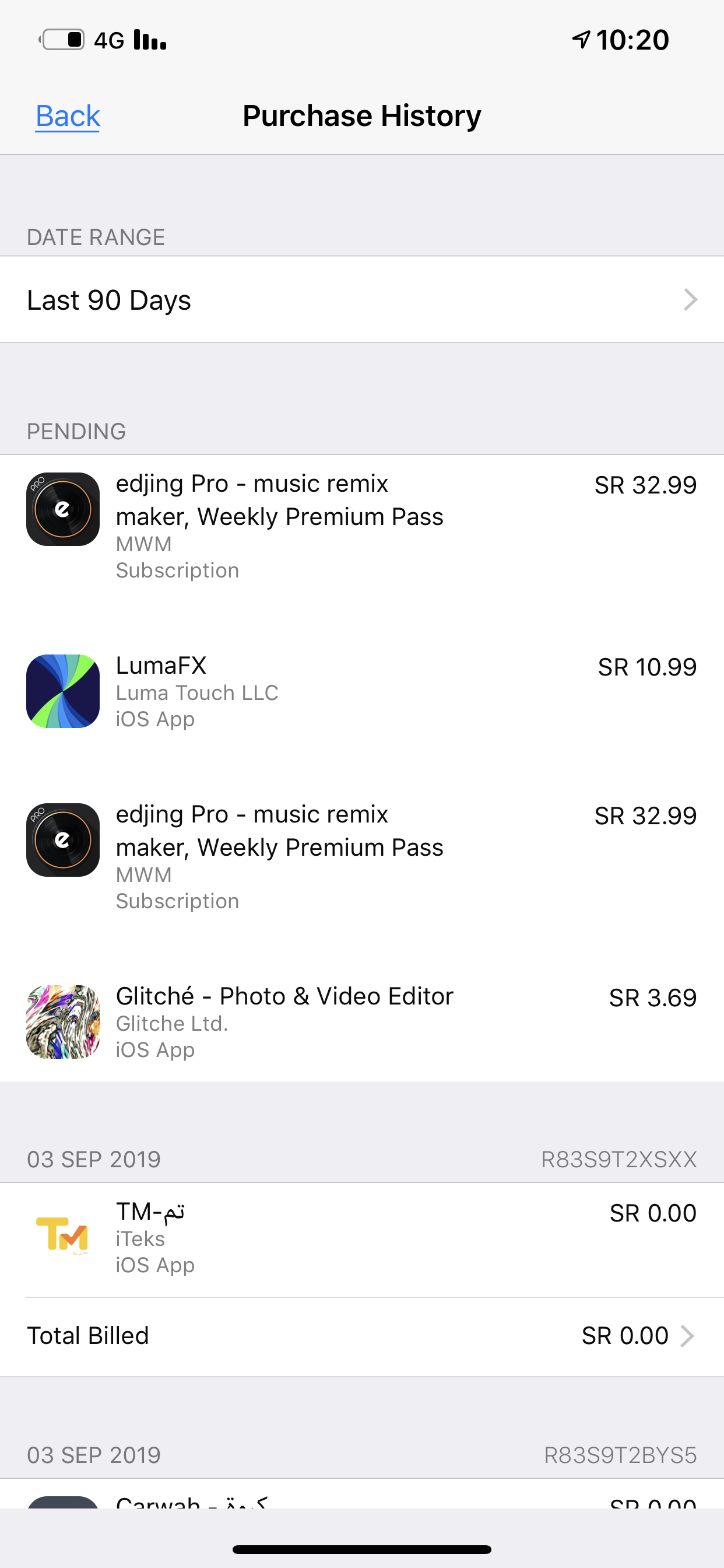724x1568 pixels.
Task: Tap the 4G signal strength bars
Action: point(150,40)
